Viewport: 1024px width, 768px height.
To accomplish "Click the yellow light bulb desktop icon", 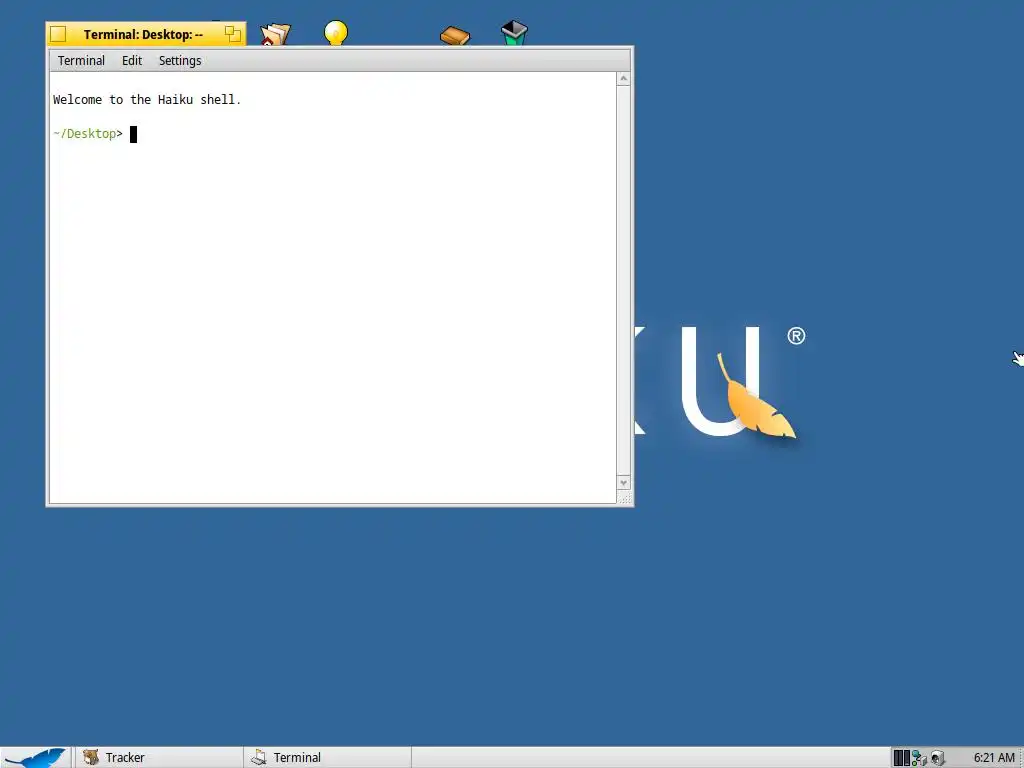I will pos(336,33).
